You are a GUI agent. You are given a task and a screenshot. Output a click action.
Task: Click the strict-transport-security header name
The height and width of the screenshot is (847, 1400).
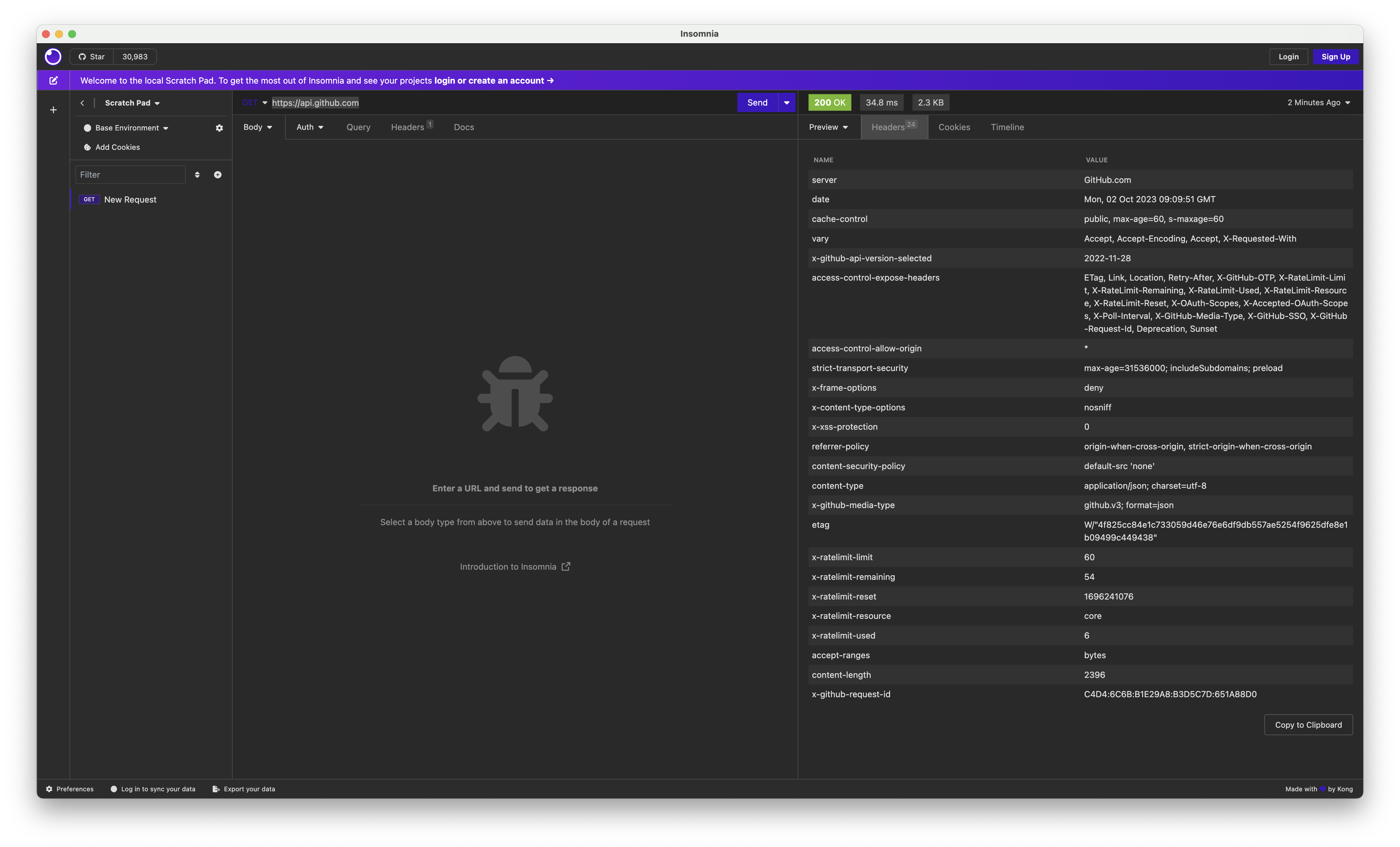click(x=860, y=368)
